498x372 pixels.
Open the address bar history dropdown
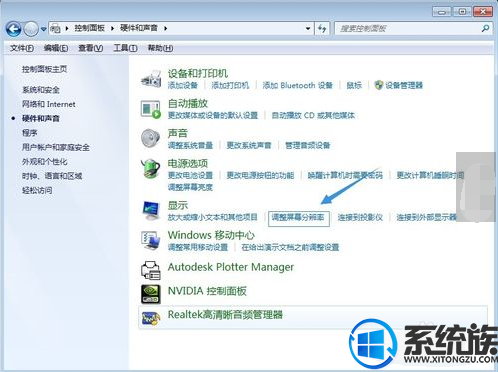[x=308, y=29]
